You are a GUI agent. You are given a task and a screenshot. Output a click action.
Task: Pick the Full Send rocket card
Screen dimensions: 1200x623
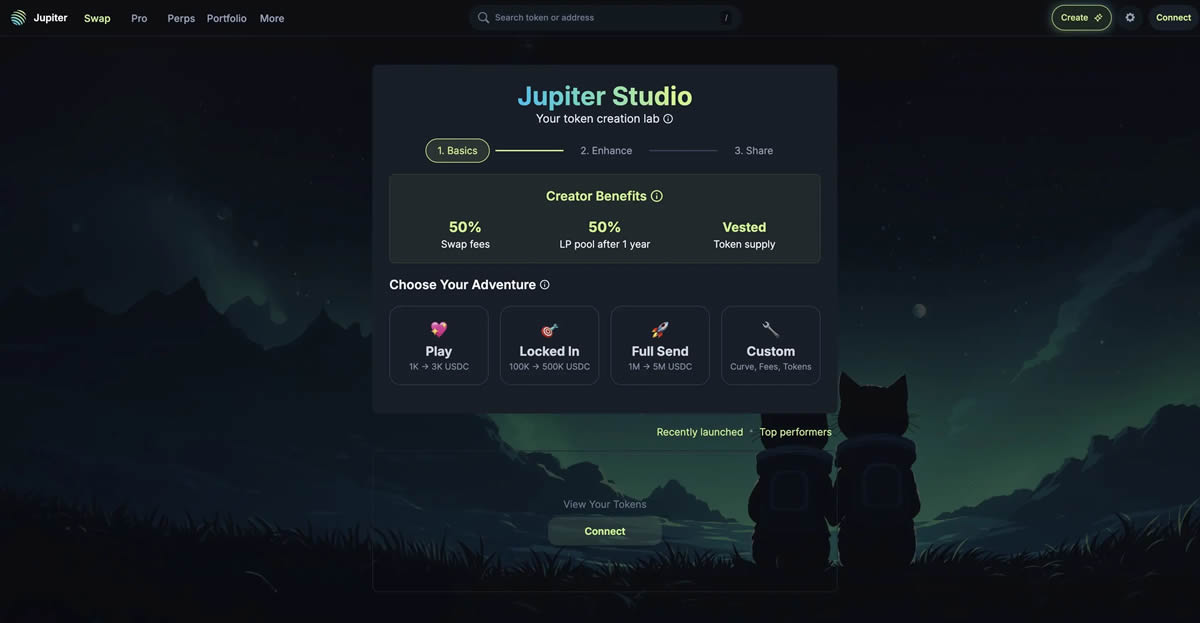(x=660, y=345)
